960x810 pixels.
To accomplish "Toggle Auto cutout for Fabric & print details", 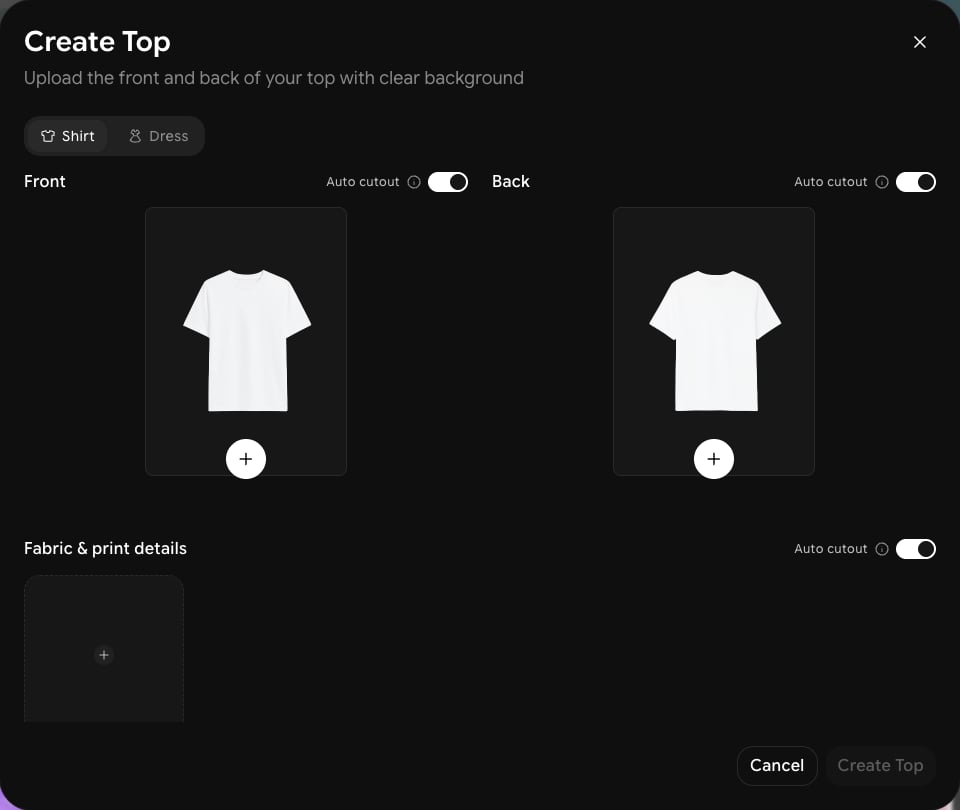I will point(915,549).
